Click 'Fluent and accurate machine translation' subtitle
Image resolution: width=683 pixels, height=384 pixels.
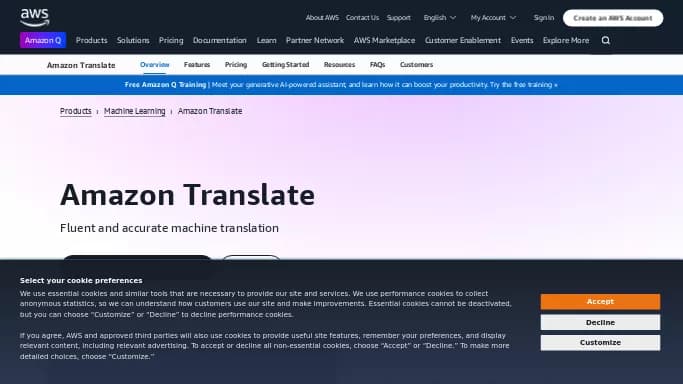click(x=169, y=228)
